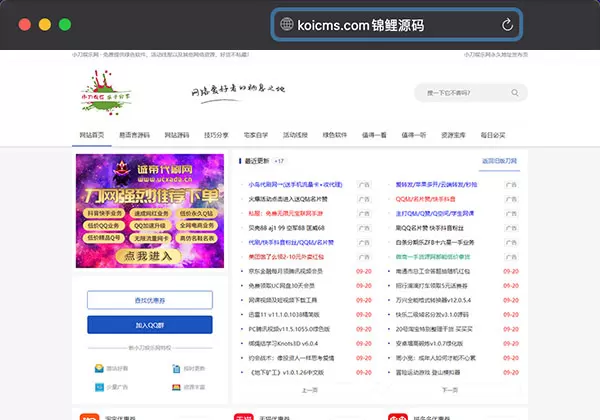Click the colorful resources icon in privileges list

coord(176,387)
